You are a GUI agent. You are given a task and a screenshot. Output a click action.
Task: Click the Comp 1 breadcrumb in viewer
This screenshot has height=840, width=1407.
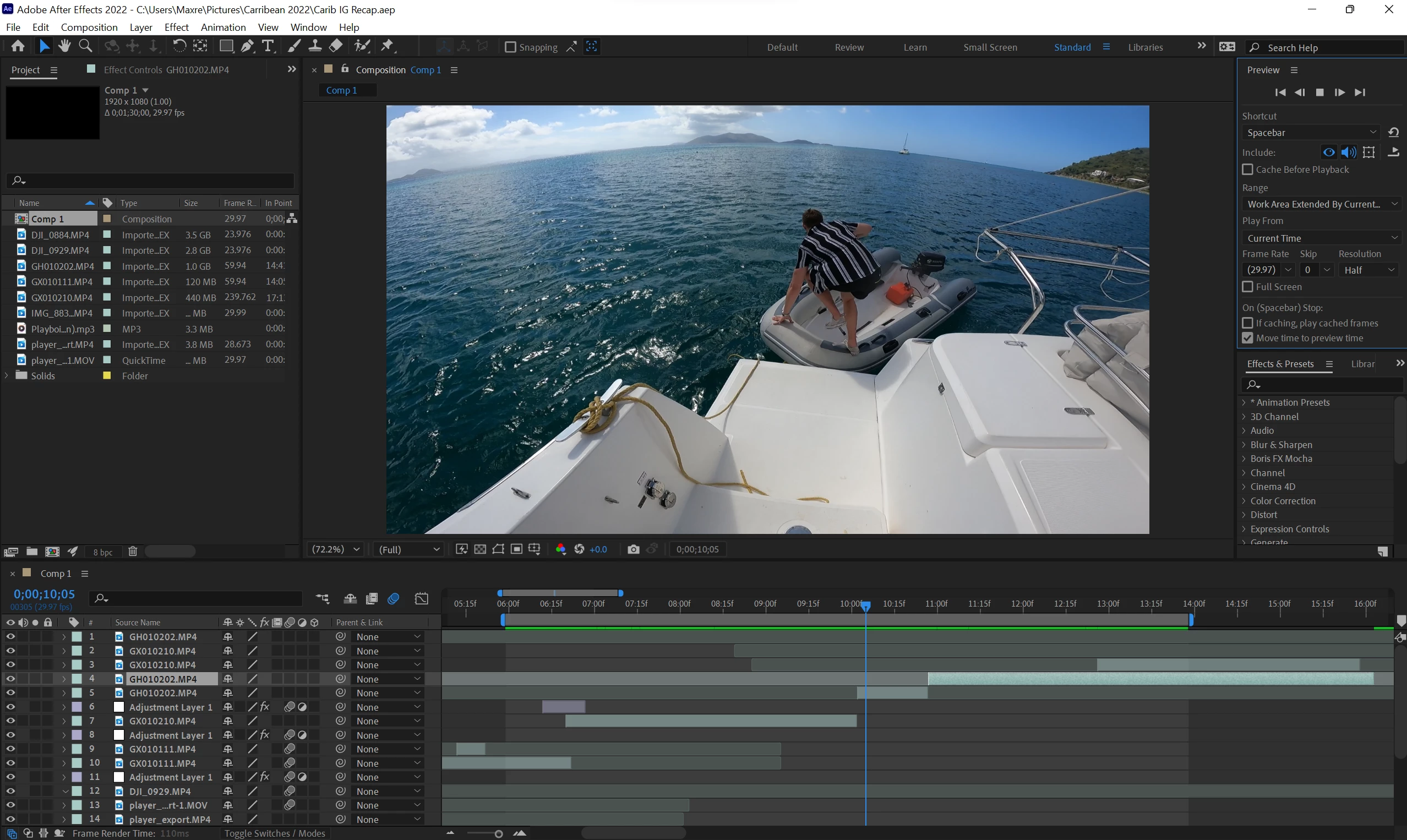click(341, 90)
